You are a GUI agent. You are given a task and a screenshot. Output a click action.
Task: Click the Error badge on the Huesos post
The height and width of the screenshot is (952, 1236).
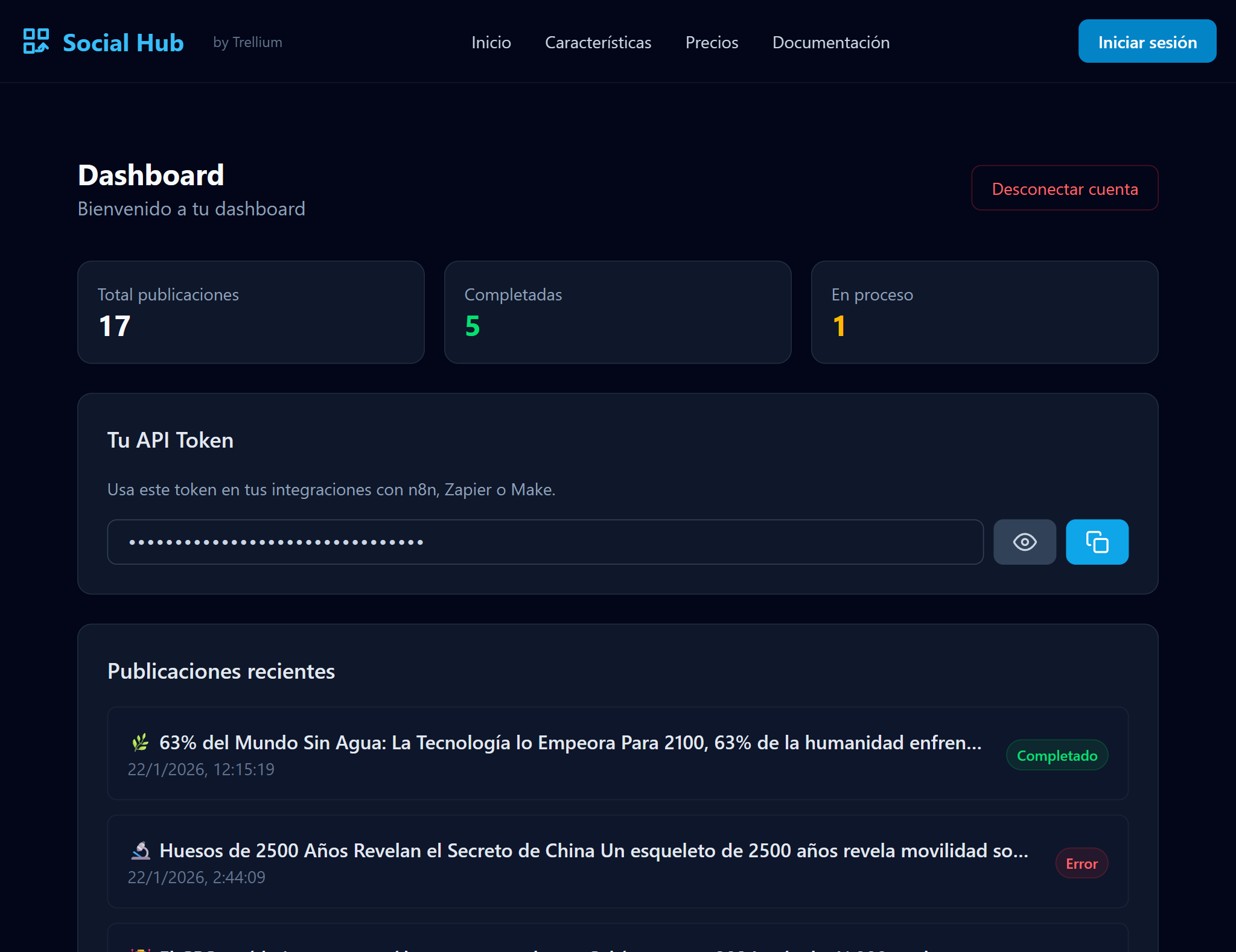(1082, 863)
